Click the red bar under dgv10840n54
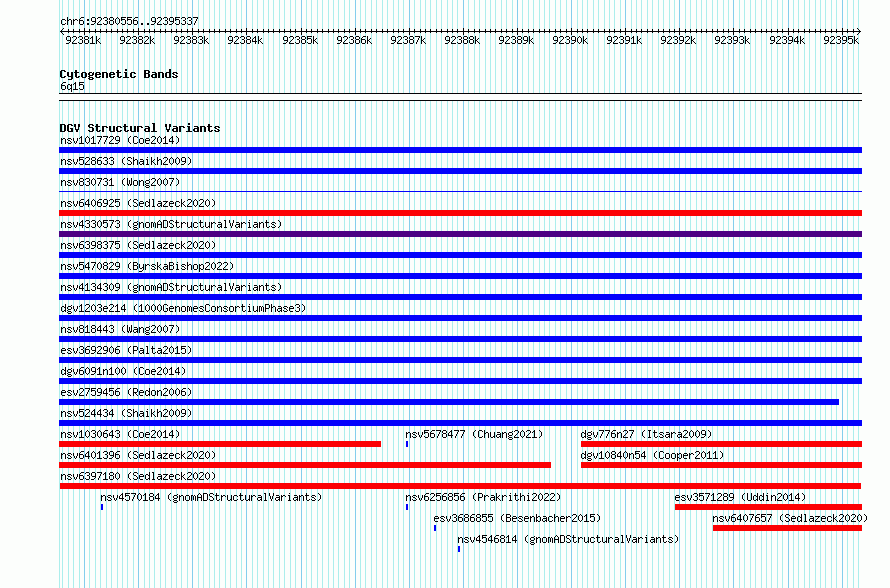This screenshot has height=588, width=890. click(x=721, y=465)
